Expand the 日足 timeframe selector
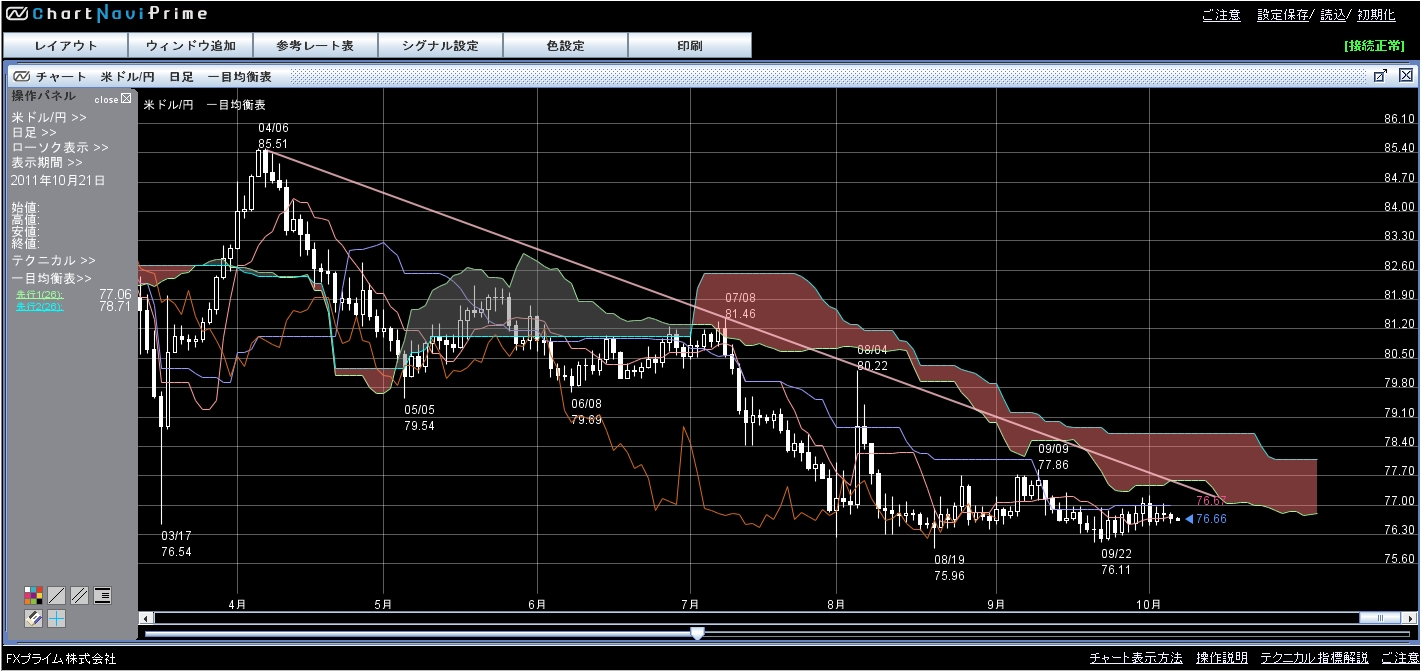The image size is (1421, 672). pos(34,132)
